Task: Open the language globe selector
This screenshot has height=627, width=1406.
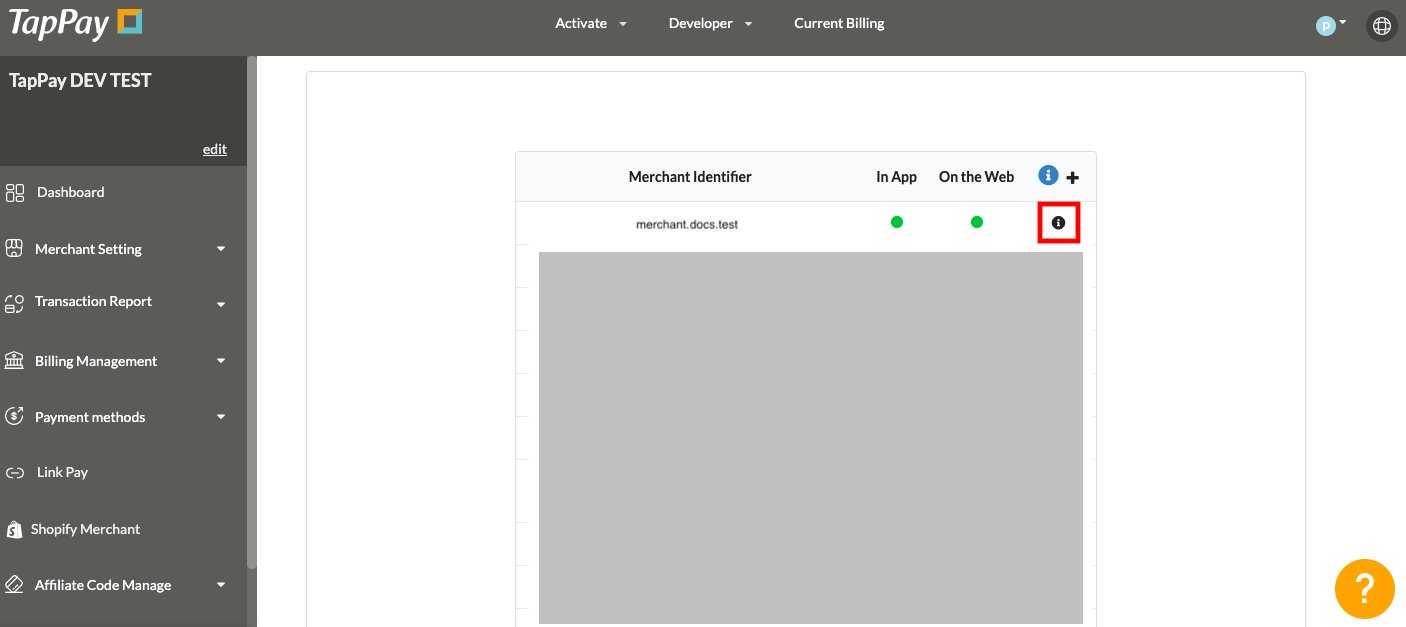Action: pos(1382,26)
